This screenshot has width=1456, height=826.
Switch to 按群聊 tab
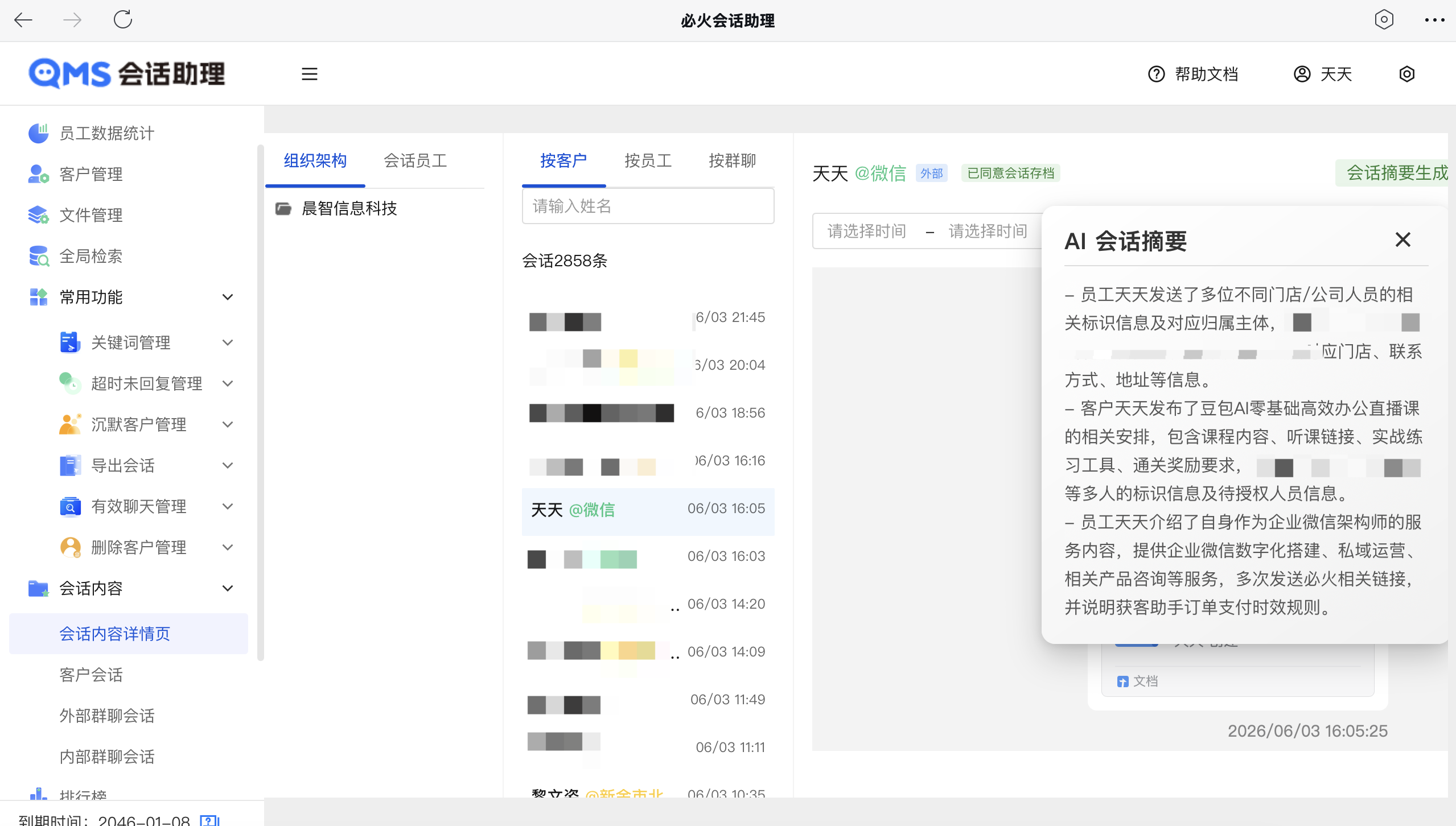coord(733,161)
